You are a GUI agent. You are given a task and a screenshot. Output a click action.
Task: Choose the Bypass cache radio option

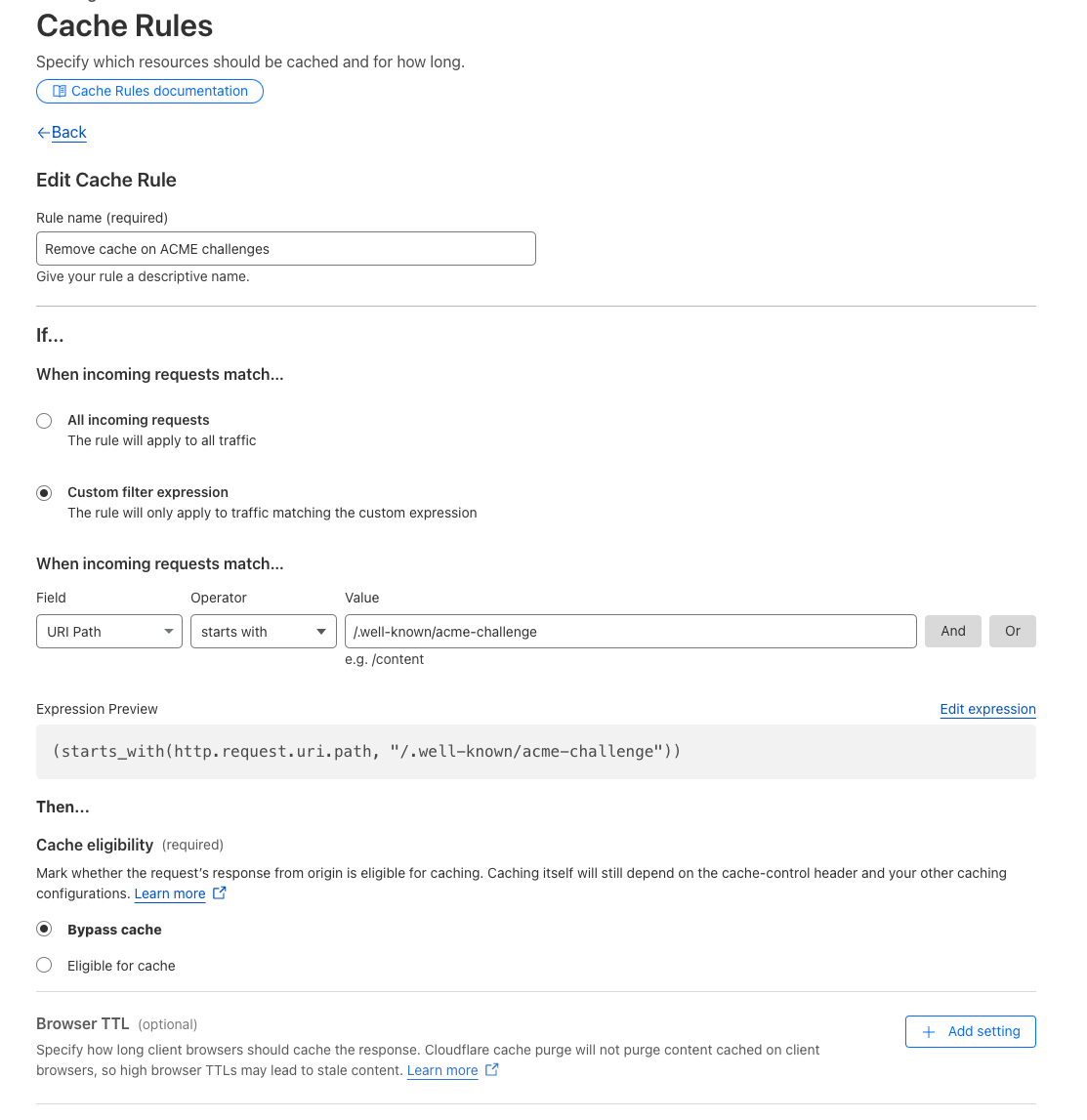(44, 929)
